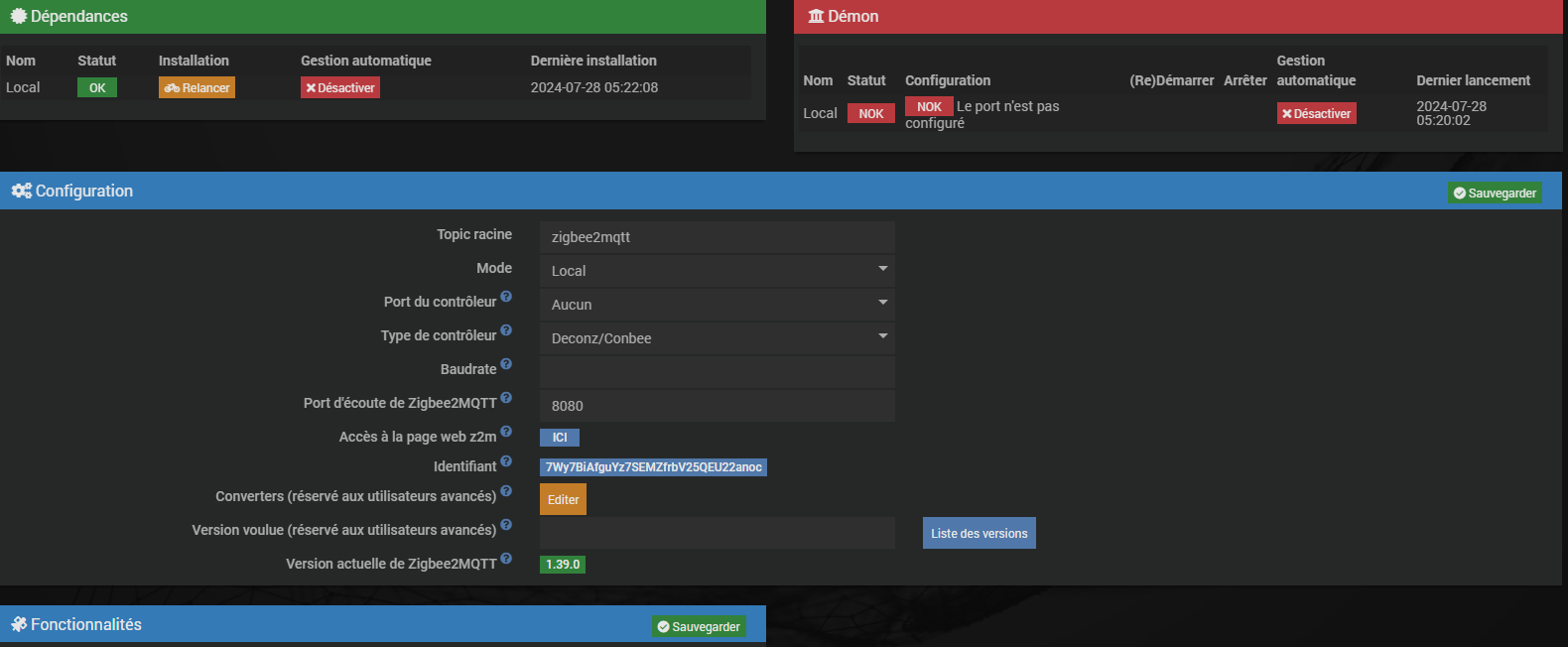This screenshot has height=647, width=1568.
Task: Click the date 2024-07-28 05:22:08
Action: coord(594,87)
